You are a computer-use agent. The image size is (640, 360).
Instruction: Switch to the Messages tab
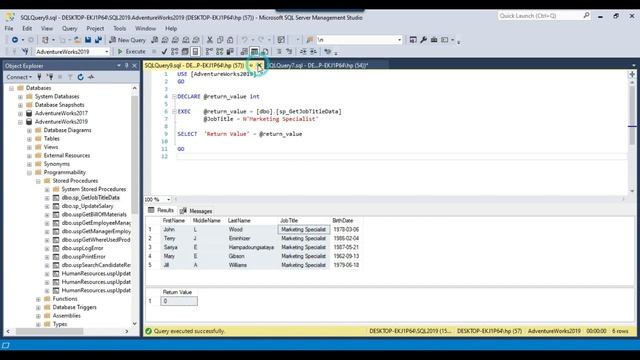196,211
